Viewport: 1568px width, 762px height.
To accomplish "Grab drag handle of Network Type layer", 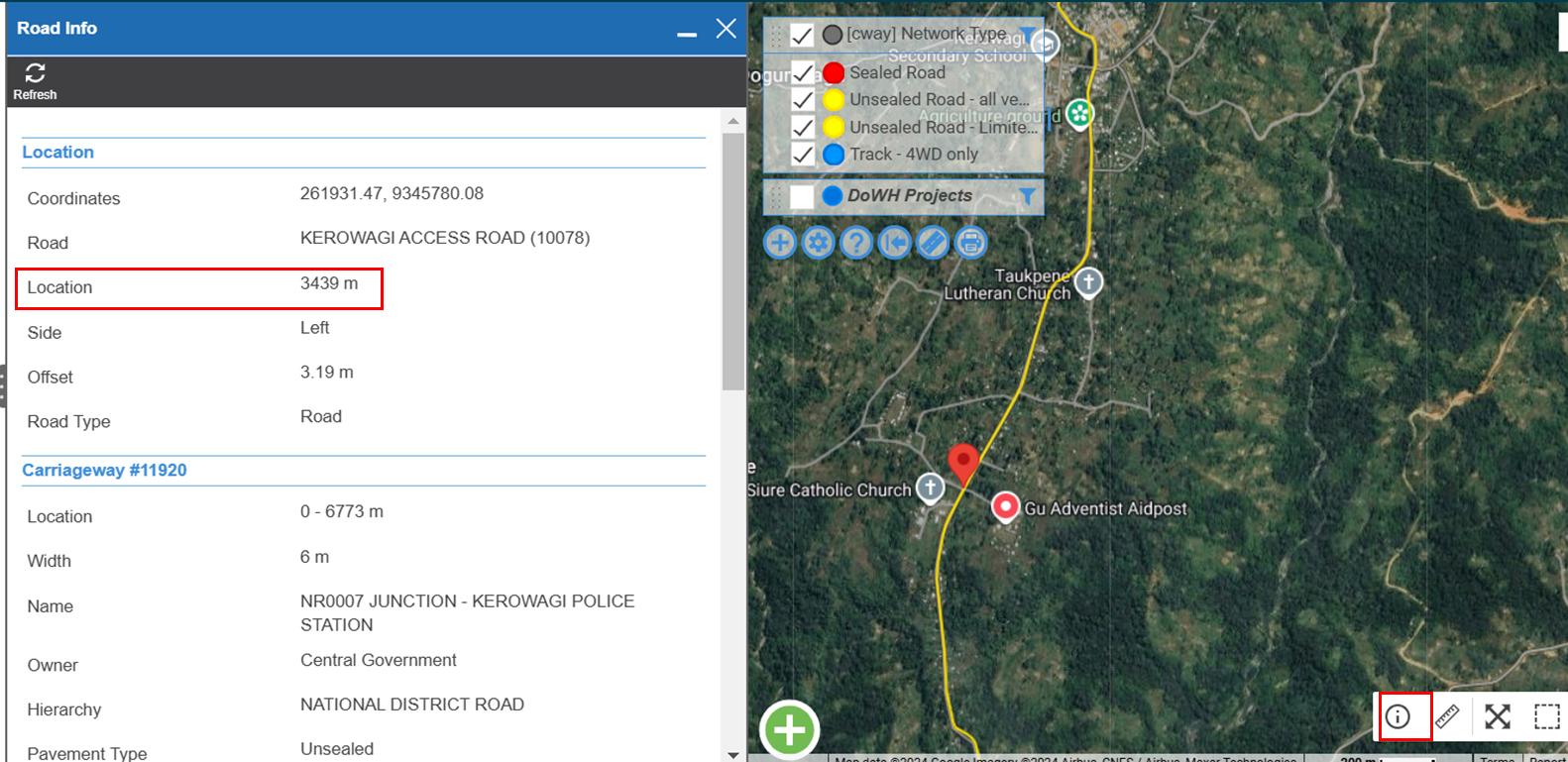I will 776,36.
